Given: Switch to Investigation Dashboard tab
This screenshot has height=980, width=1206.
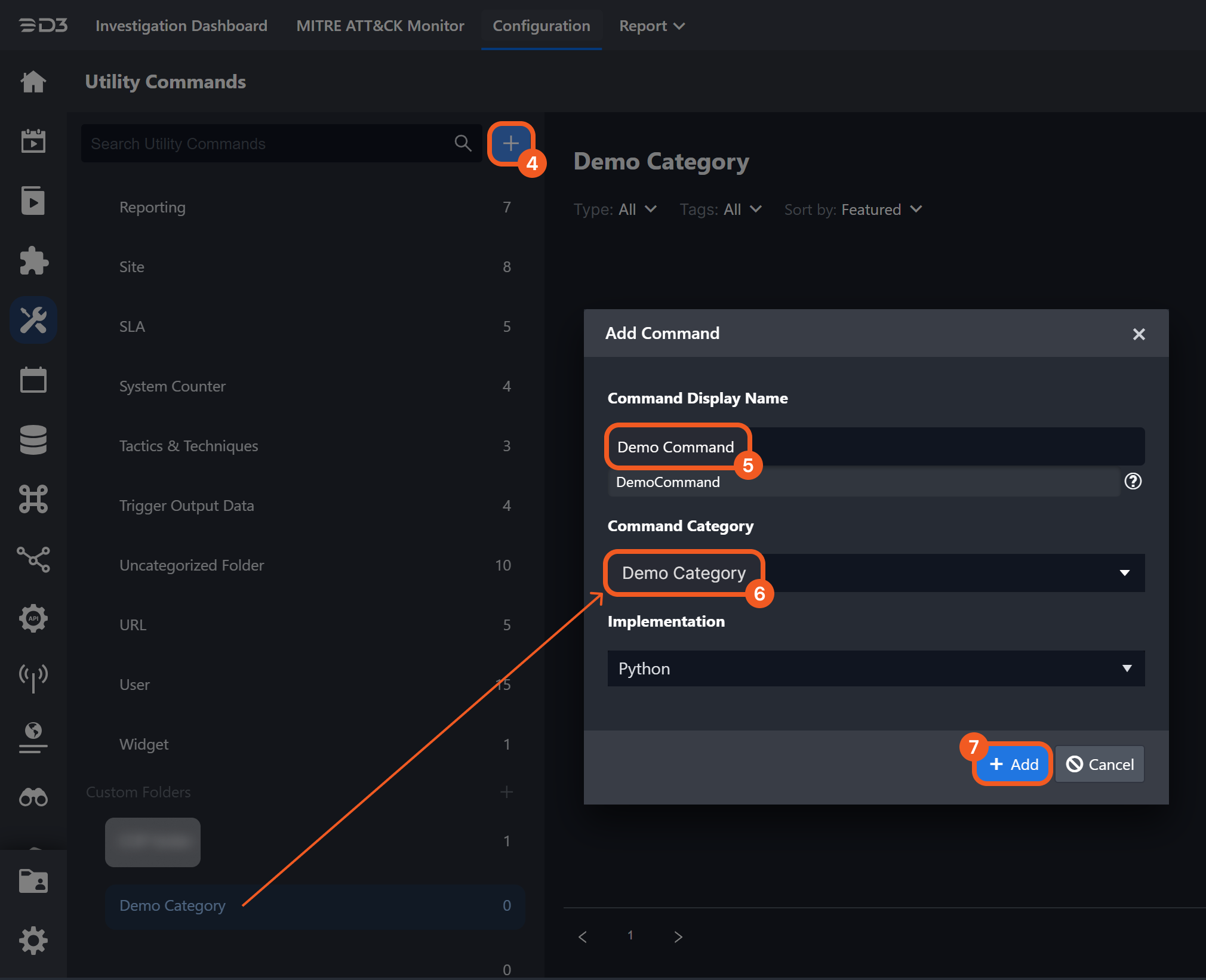Looking at the screenshot, I should tap(181, 26).
